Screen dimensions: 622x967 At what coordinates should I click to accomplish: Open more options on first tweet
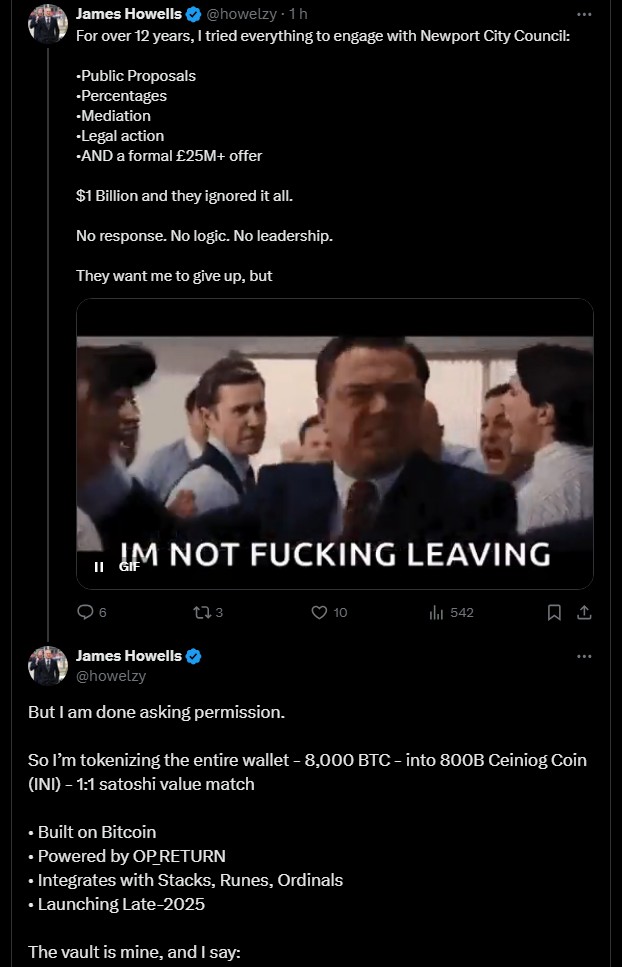pos(584,14)
